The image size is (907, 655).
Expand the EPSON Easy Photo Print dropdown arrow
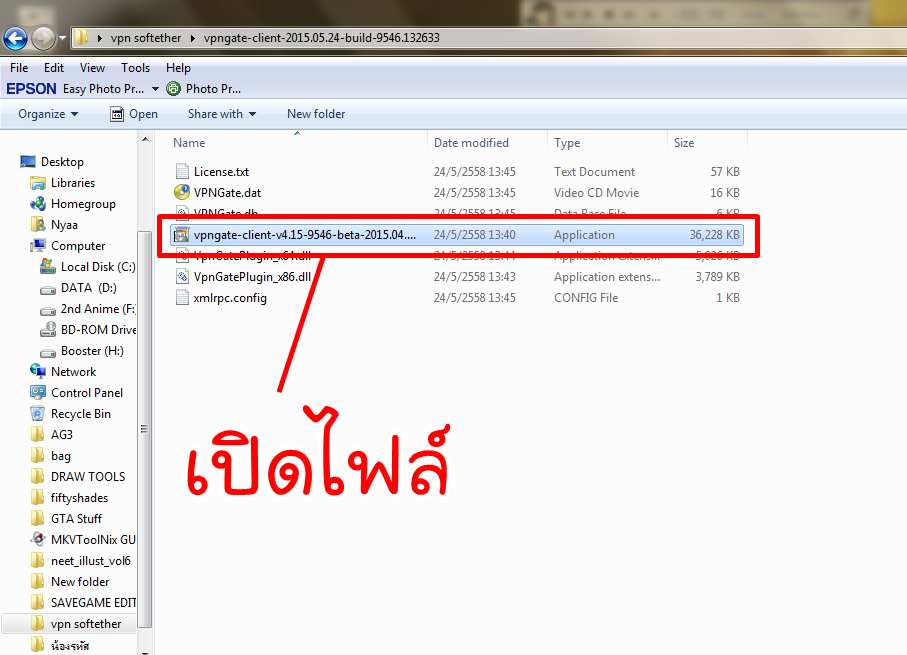[155, 89]
